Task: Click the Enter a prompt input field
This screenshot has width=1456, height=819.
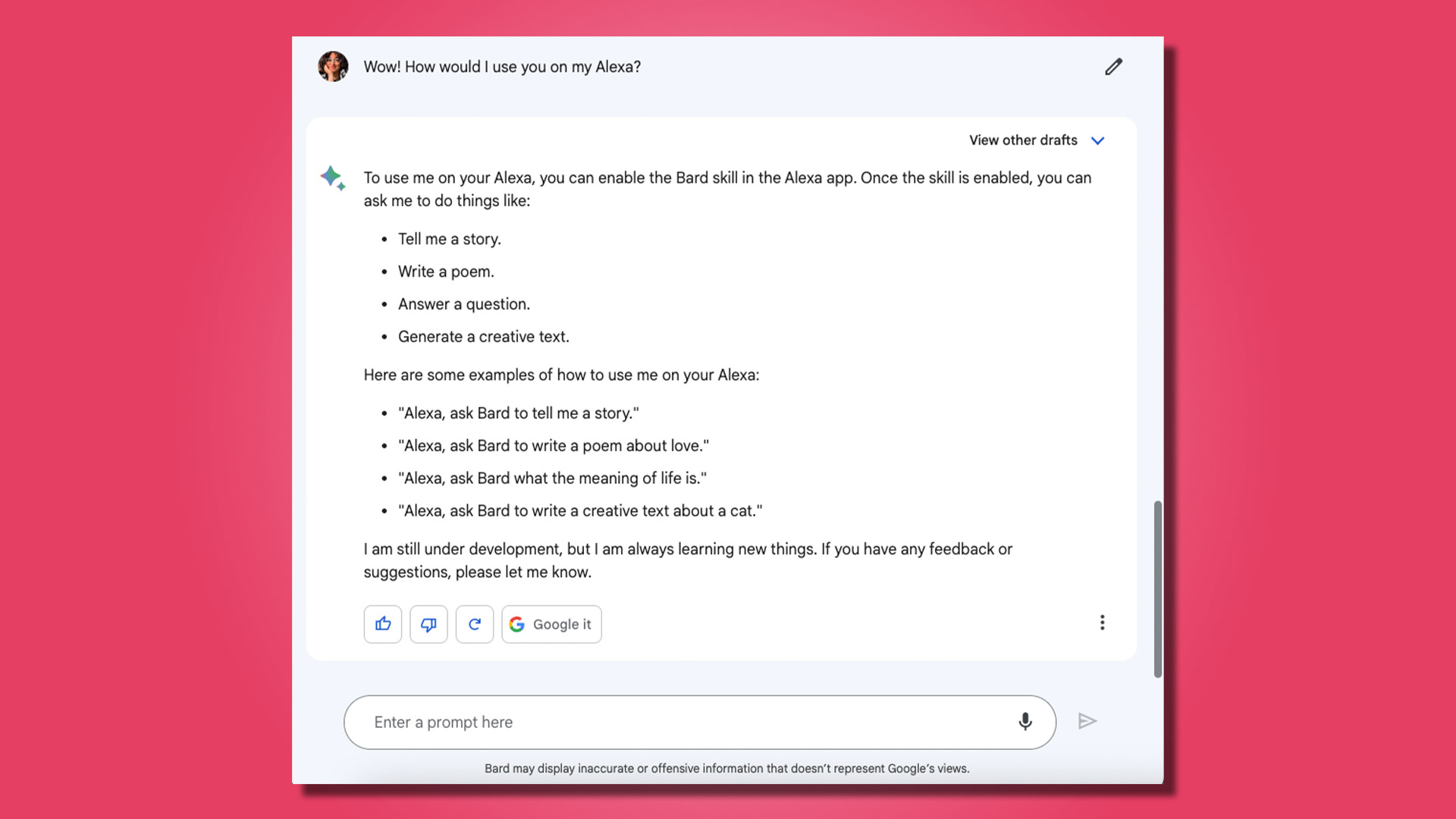Action: [699, 721]
